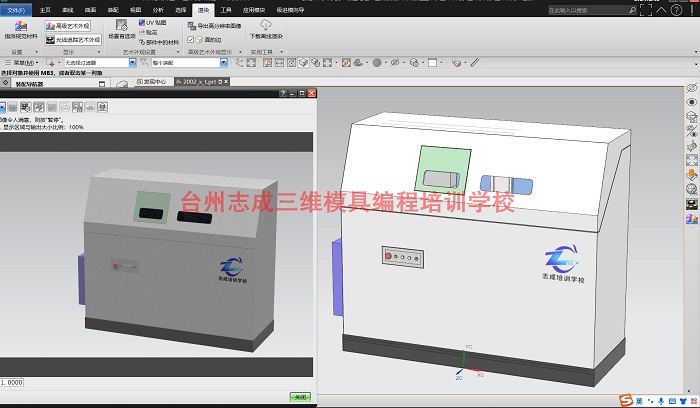Screen dimensions: 700x408
Task: Click the measure ruler toolbar icon
Action: coord(475,62)
